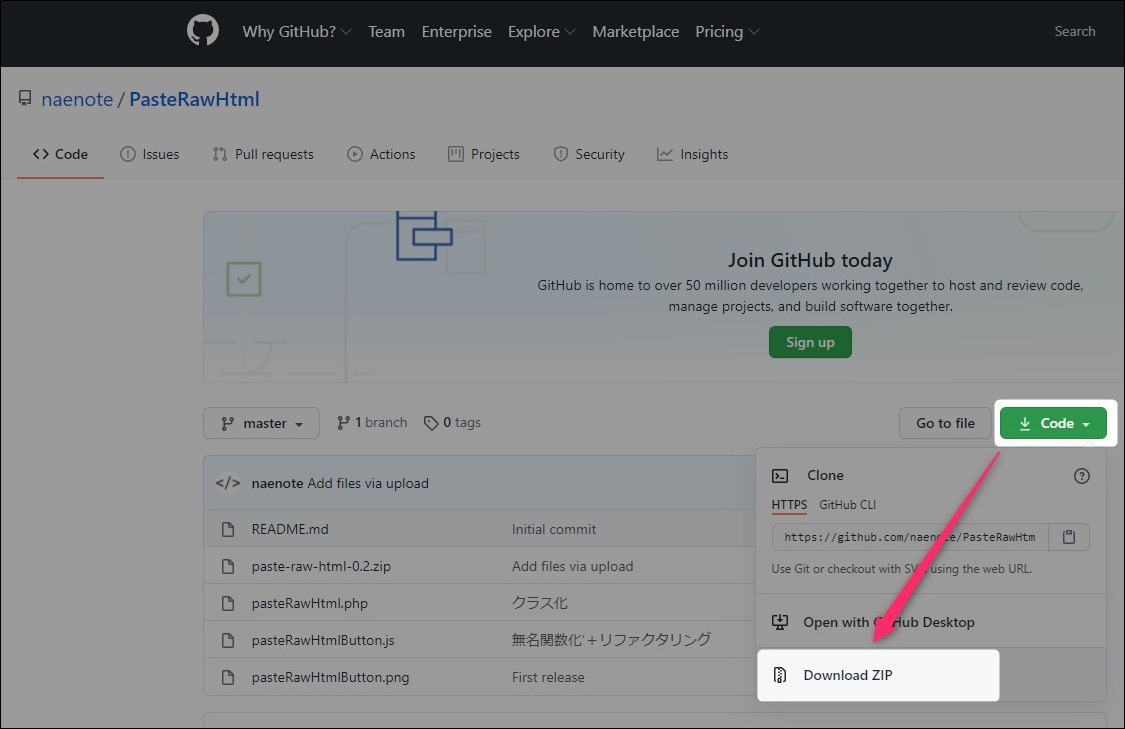Select the Issues tab
Viewport: 1125px width, 729px height.
coord(150,154)
